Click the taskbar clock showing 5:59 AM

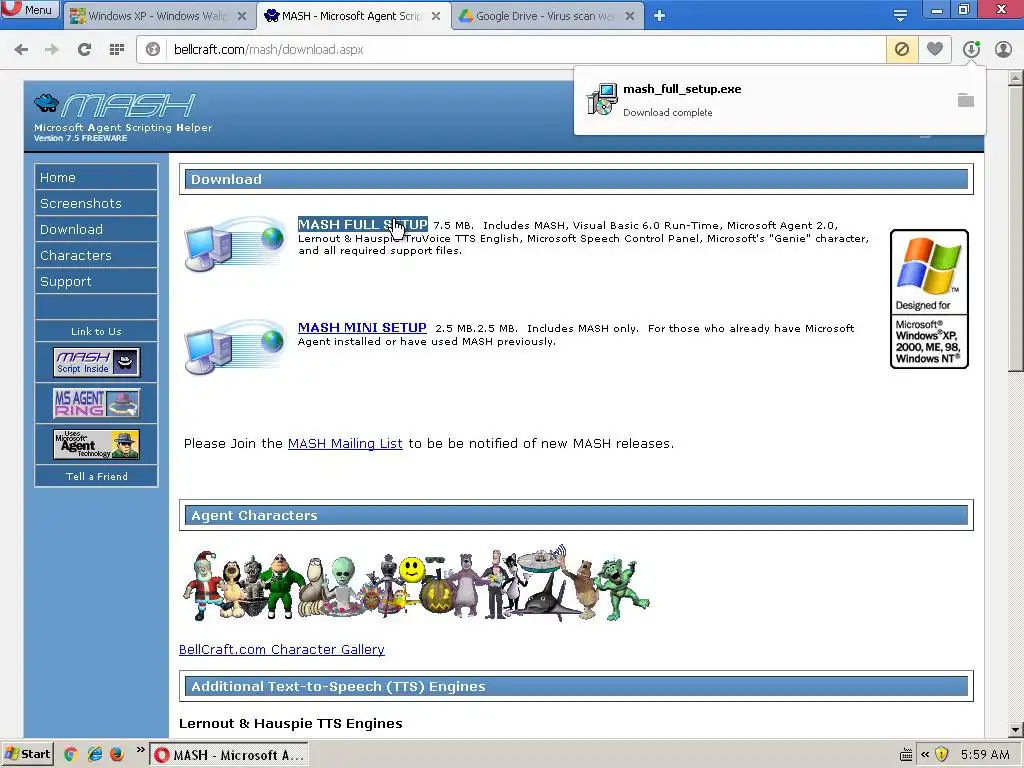click(x=985, y=755)
